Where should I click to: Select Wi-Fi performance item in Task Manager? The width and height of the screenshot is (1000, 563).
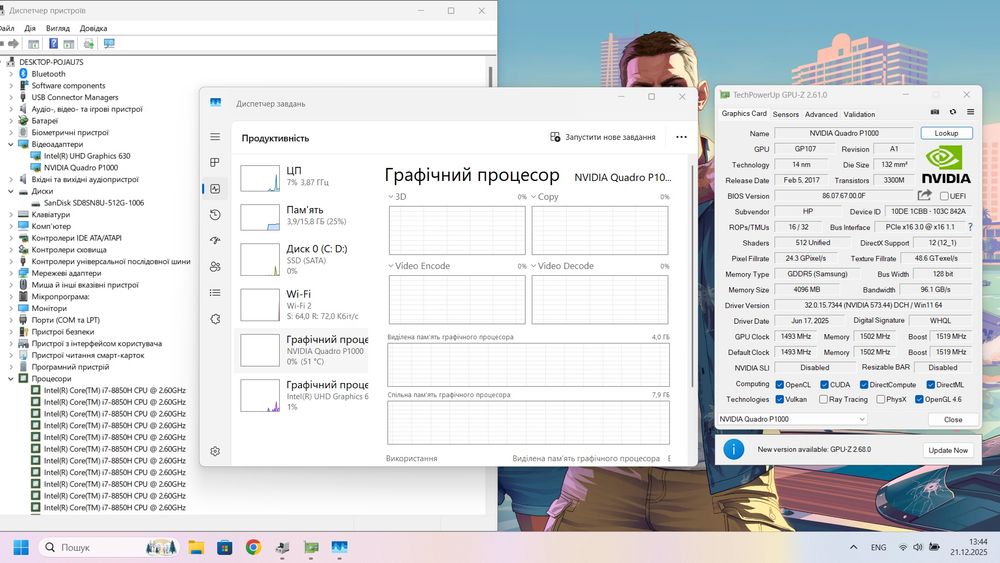click(x=301, y=305)
